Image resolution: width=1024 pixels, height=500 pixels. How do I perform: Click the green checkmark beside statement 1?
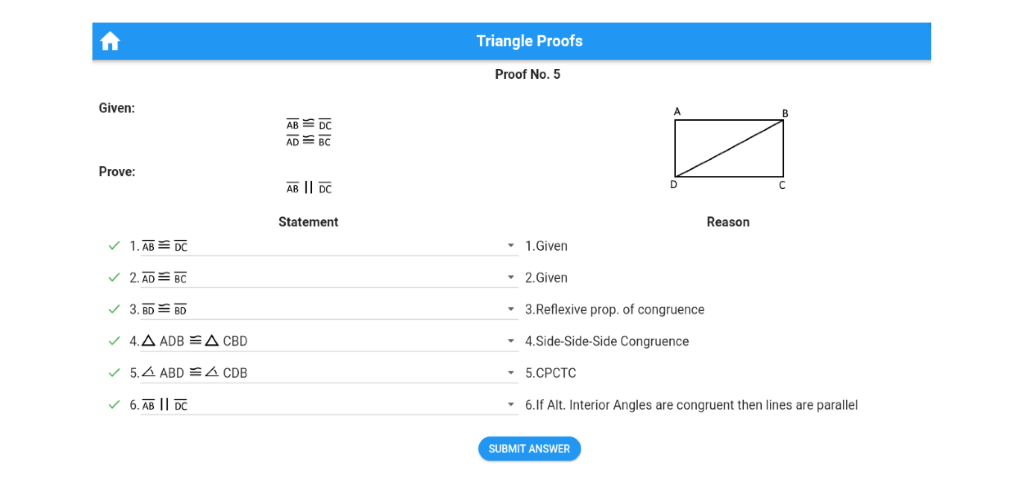[x=114, y=245]
